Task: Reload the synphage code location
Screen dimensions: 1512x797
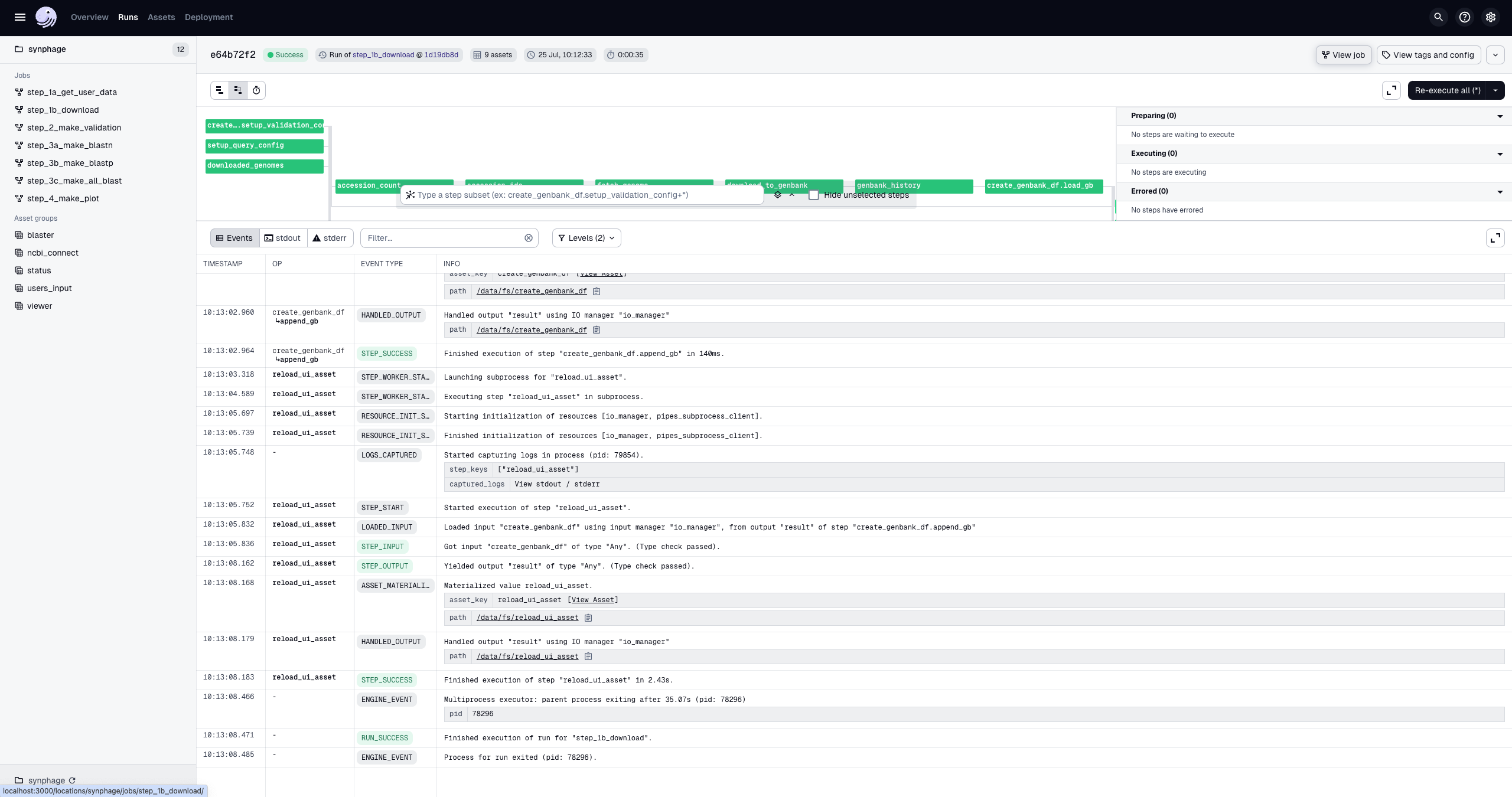Action: tap(72, 780)
